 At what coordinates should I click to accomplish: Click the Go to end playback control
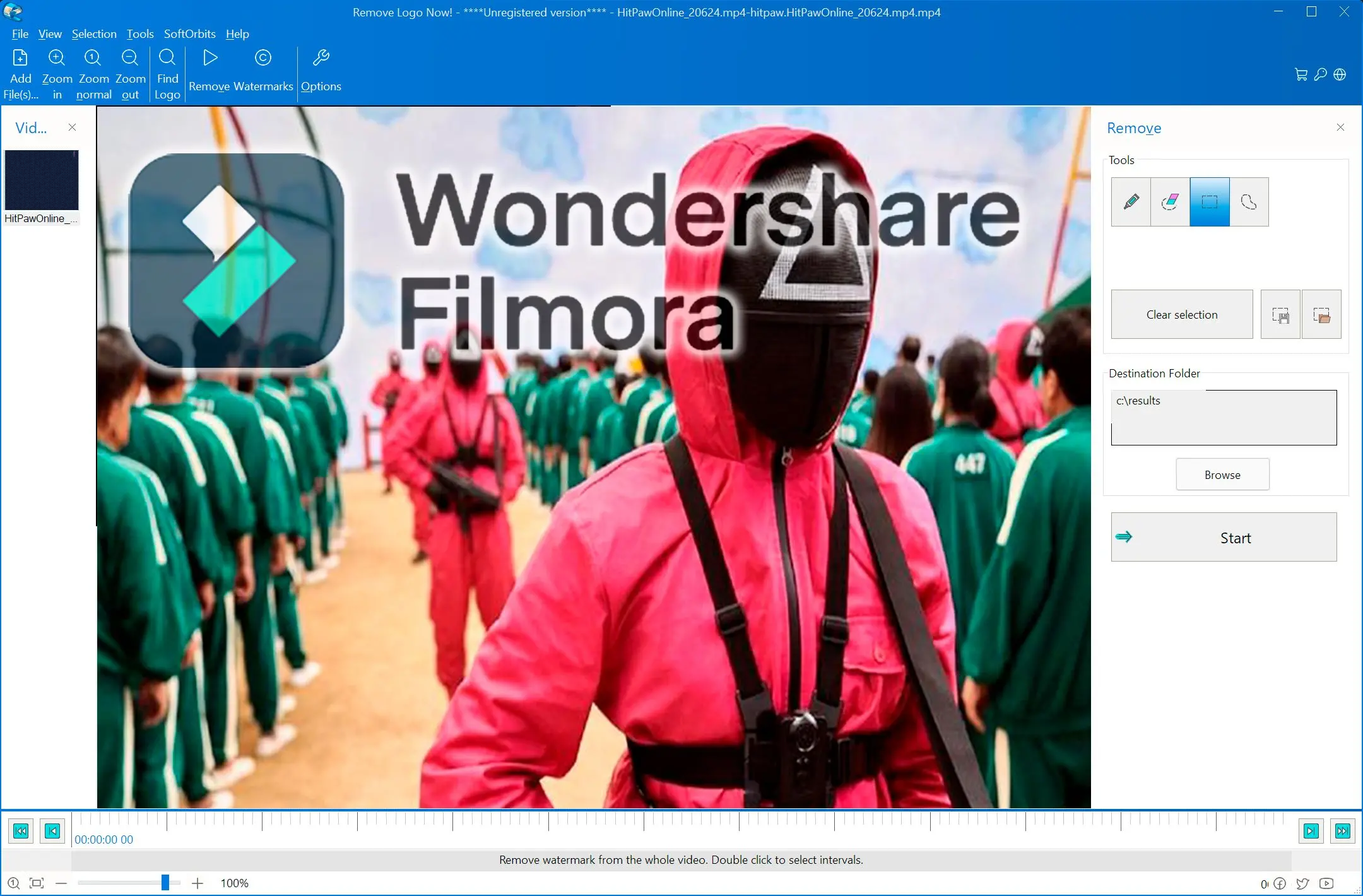pos(1342,830)
